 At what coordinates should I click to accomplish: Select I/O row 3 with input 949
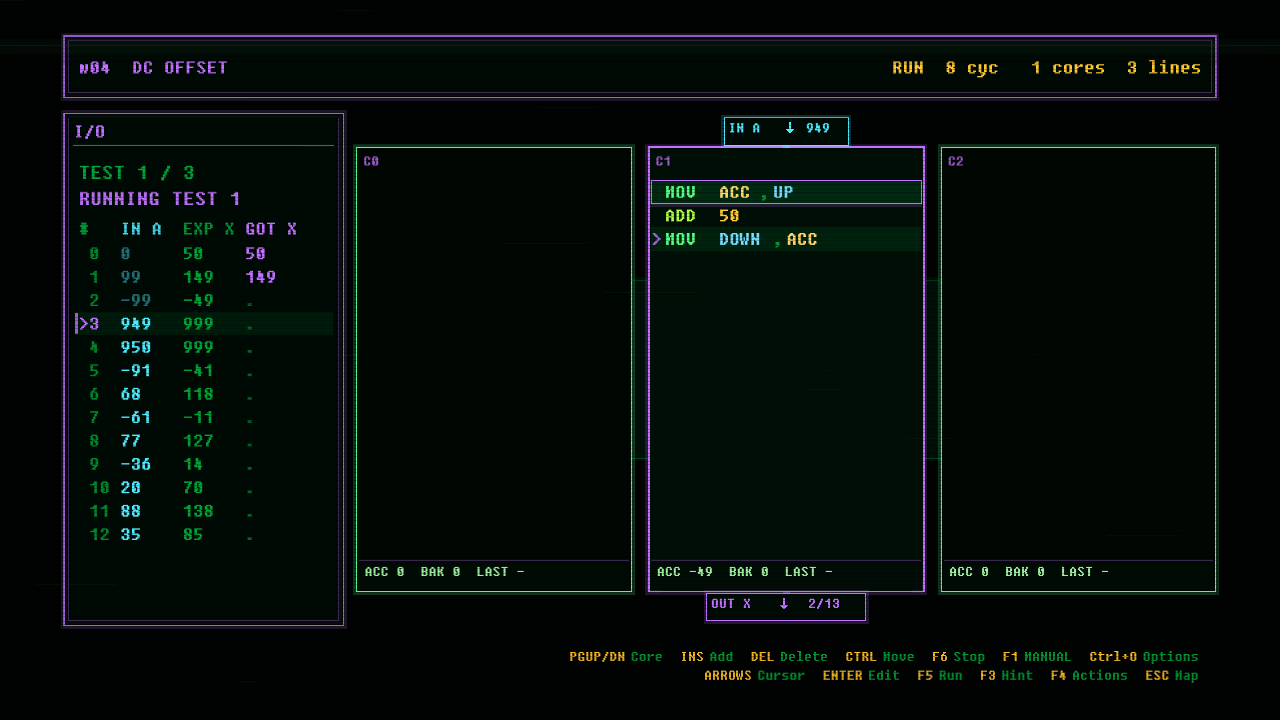coord(204,324)
